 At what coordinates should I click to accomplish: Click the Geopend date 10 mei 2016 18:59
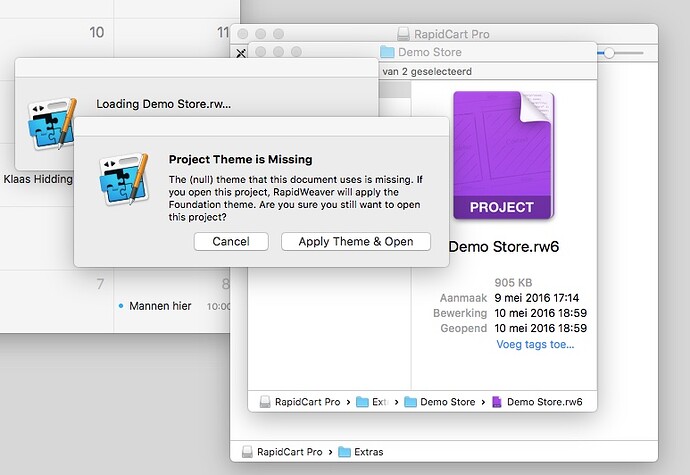[x=540, y=328]
